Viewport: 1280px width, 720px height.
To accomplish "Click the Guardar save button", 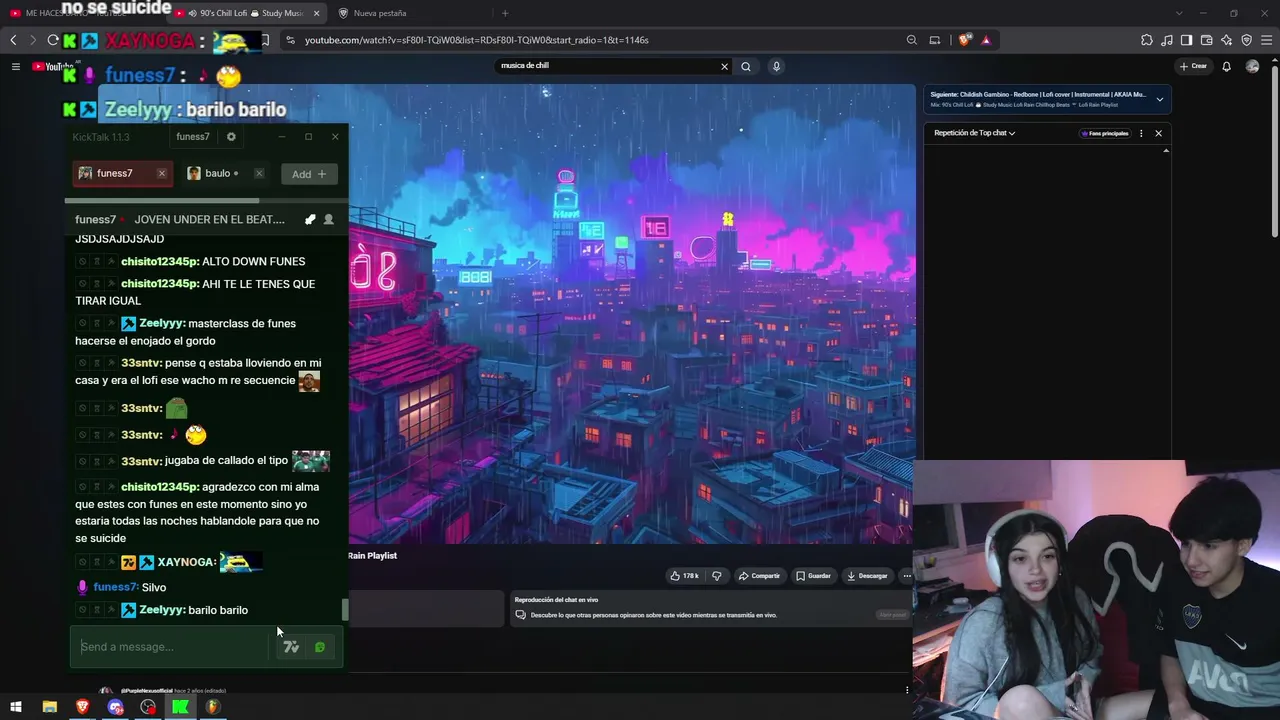I will (x=814, y=576).
